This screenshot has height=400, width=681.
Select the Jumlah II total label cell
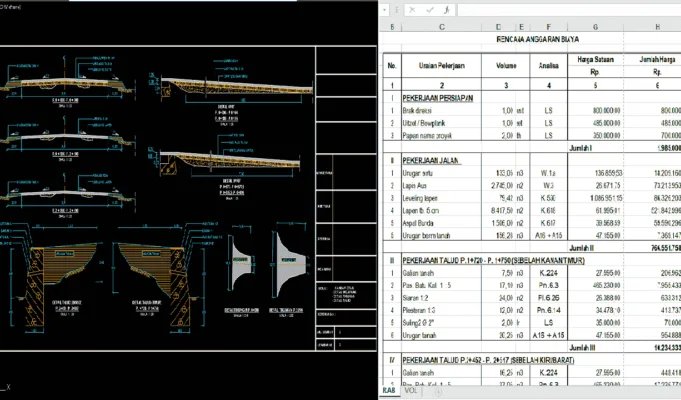click(582, 248)
